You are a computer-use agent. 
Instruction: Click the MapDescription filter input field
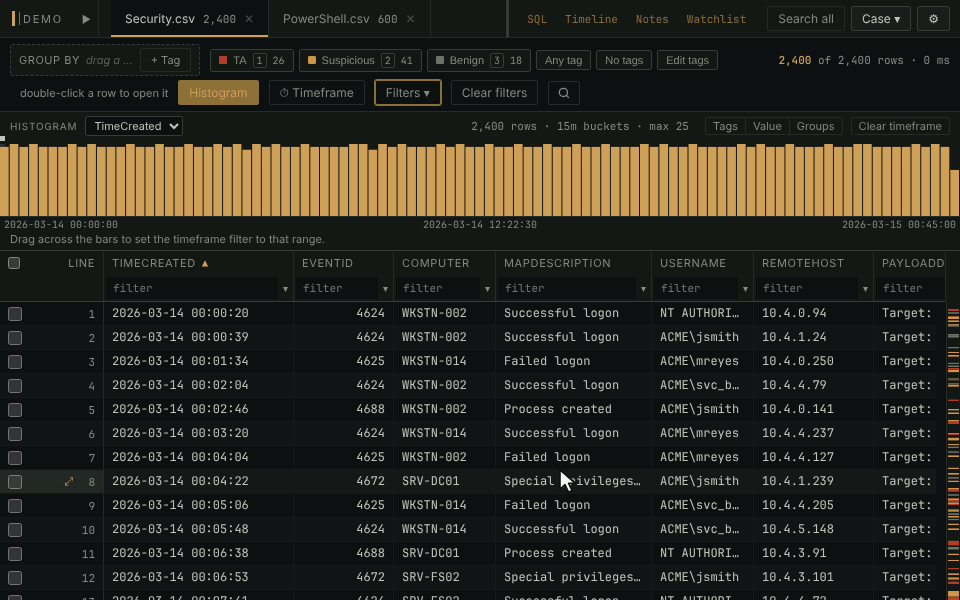click(567, 288)
